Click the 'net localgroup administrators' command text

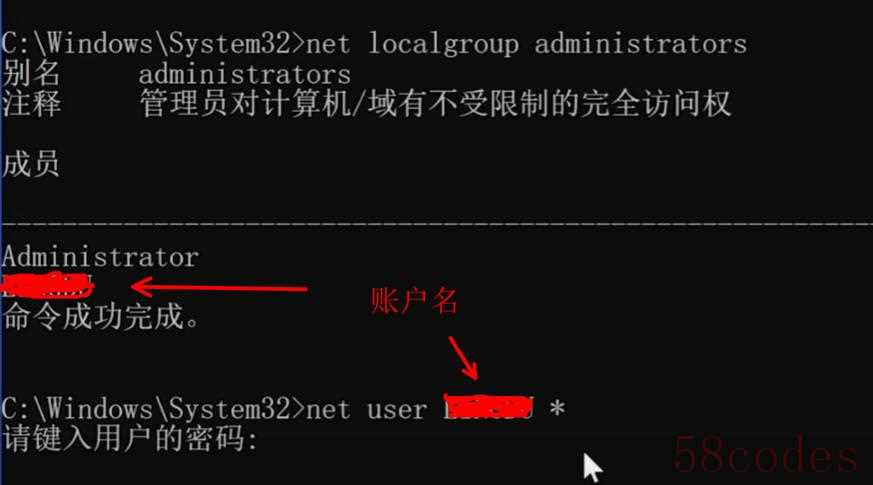526,44
